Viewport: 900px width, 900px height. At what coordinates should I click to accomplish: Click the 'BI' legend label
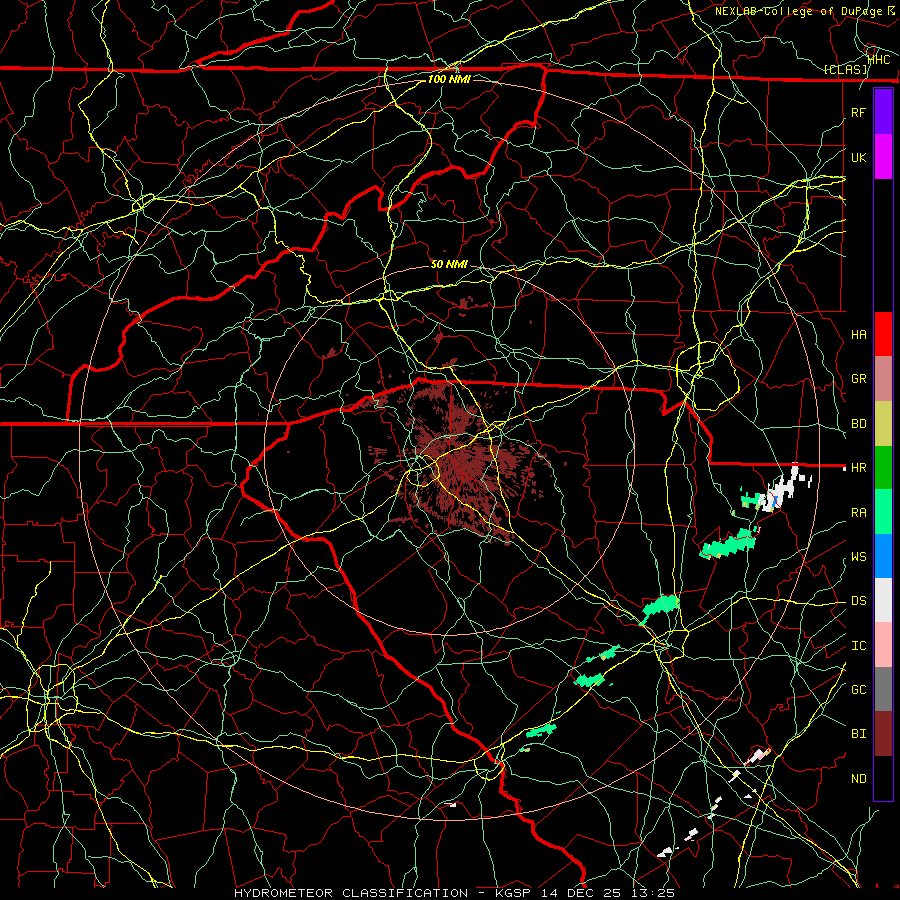click(858, 734)
